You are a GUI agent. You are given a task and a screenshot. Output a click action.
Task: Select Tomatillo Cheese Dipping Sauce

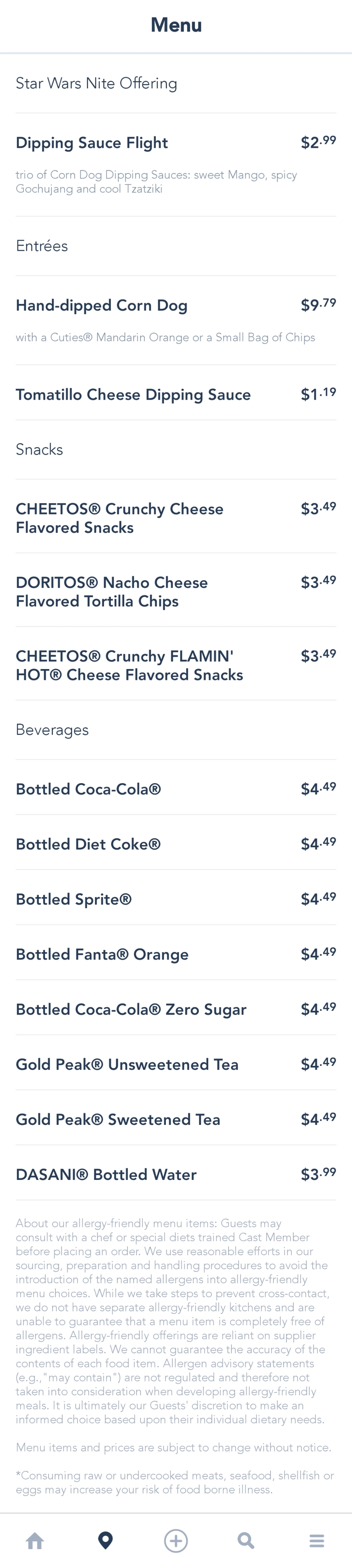tap(133, 395)
